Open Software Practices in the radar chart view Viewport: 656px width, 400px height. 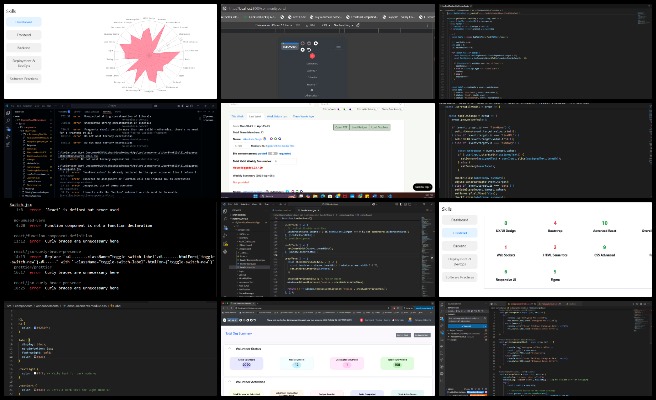click(24, 79)
